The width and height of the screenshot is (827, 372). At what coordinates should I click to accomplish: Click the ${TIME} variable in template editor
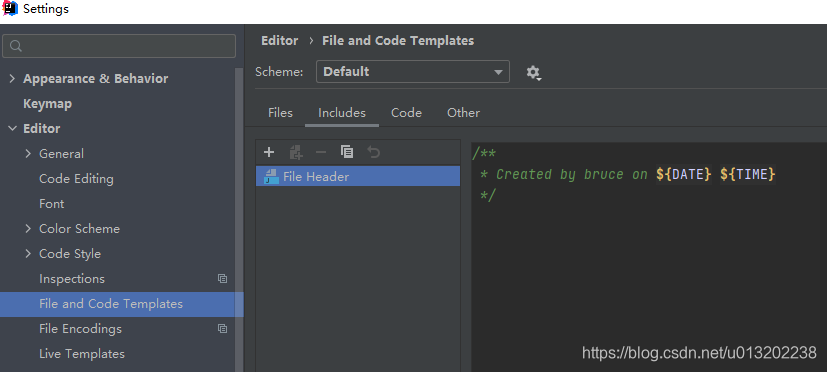click(x=748, y=174)
